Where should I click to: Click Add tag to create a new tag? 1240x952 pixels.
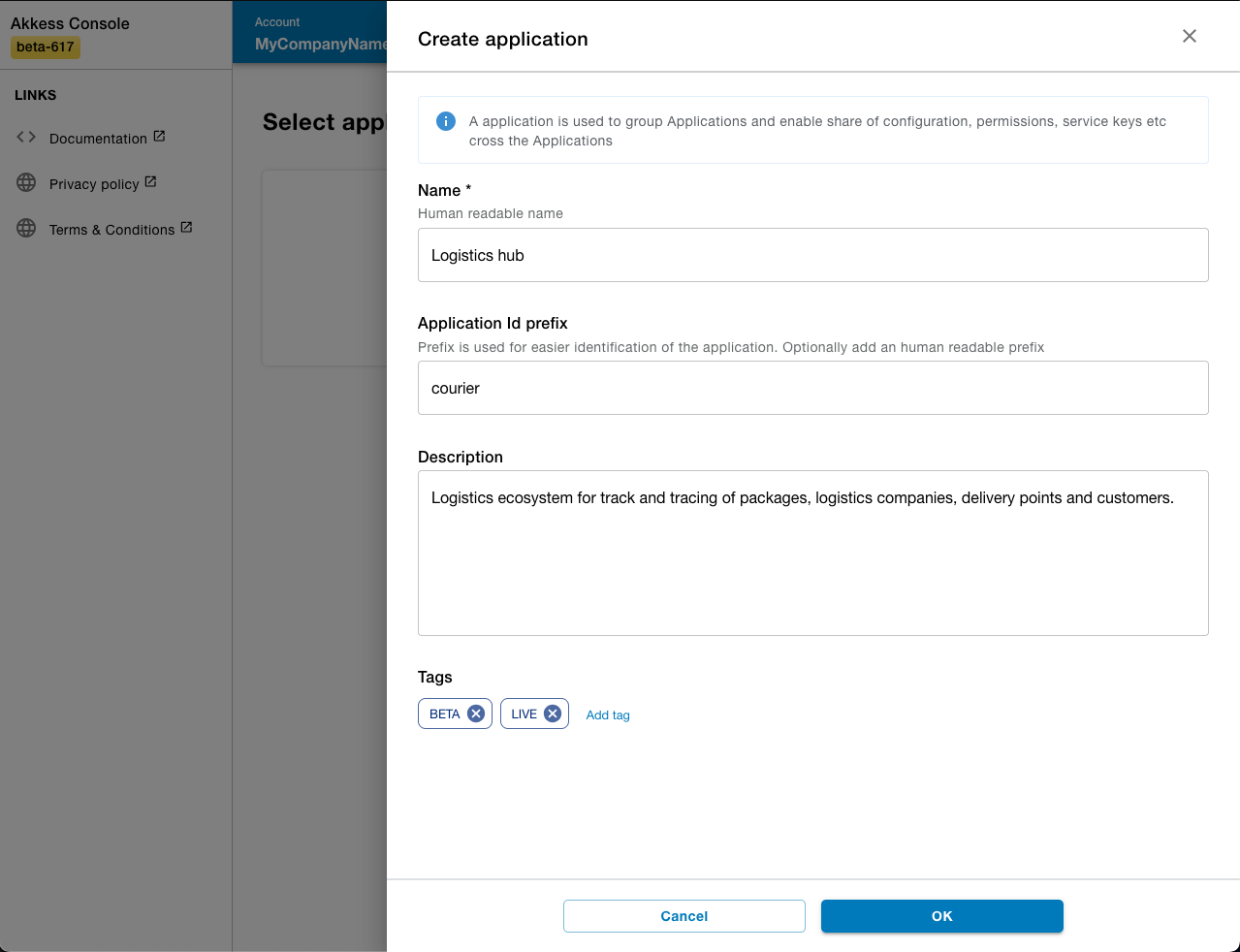(x=608, y=714)
